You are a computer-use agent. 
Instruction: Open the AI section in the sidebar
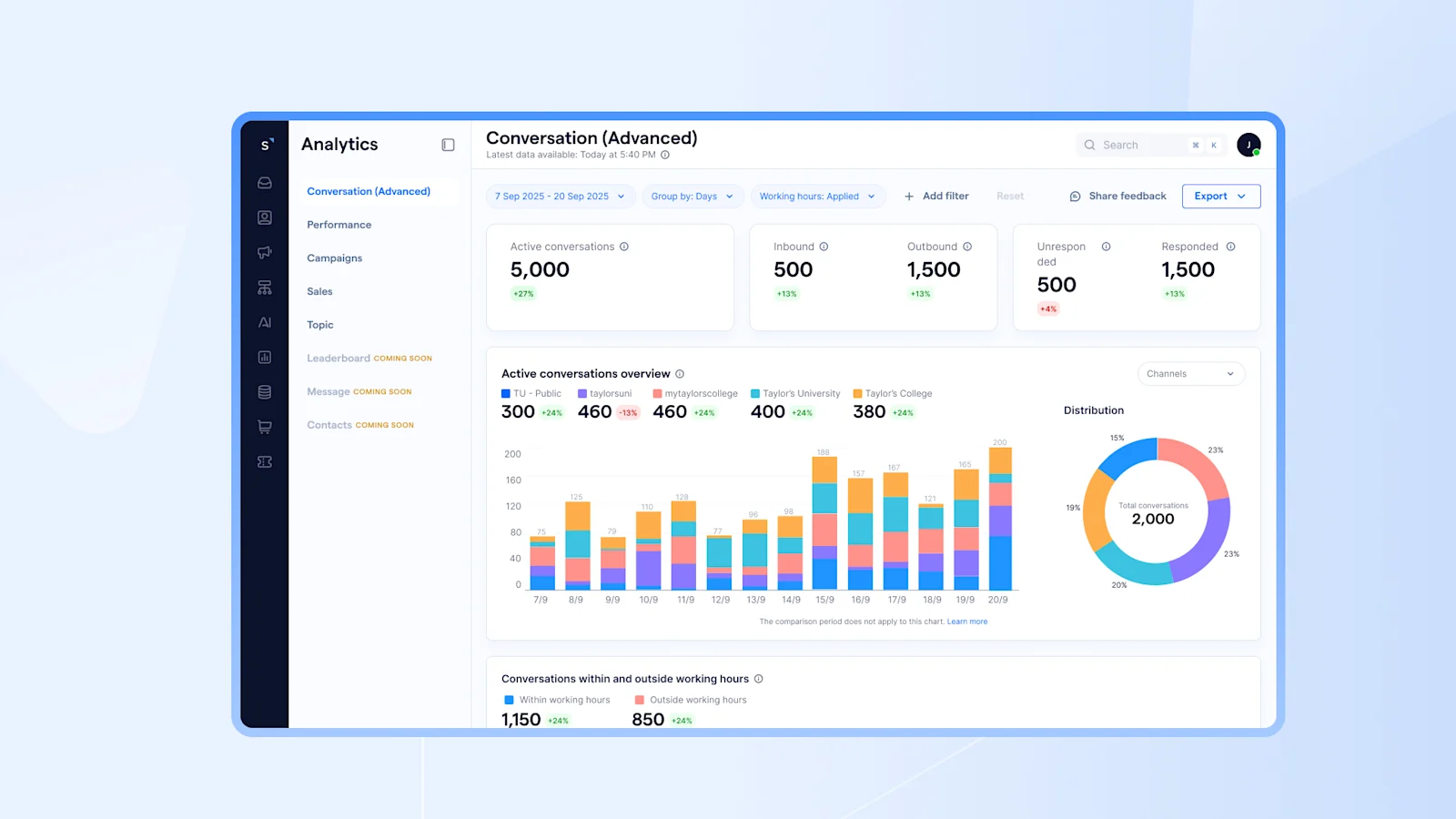pyautogui.click(x=265, y=322)
